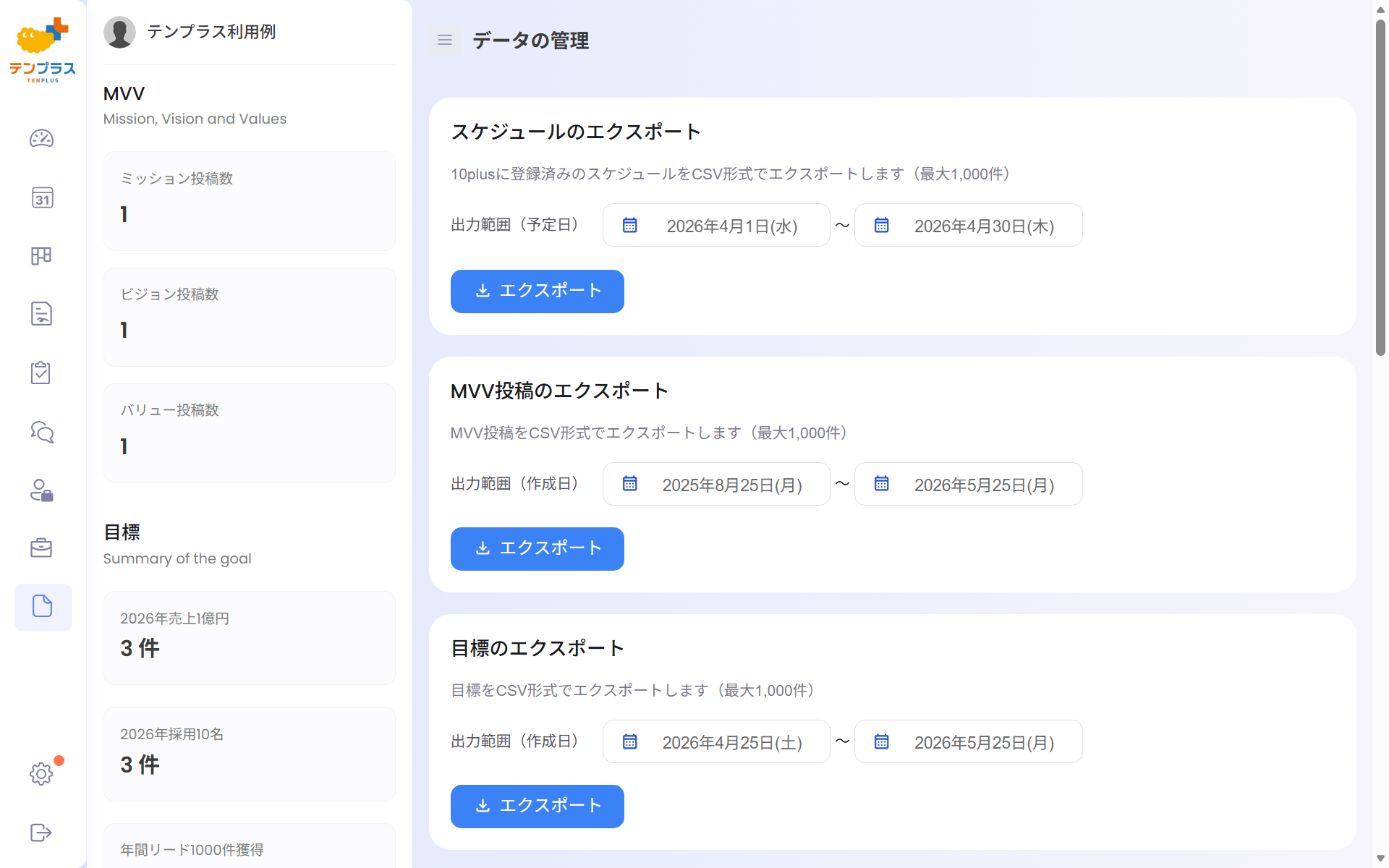
Task: Open the ミッション投稿数 card
Action: click(x=250, y=201)
